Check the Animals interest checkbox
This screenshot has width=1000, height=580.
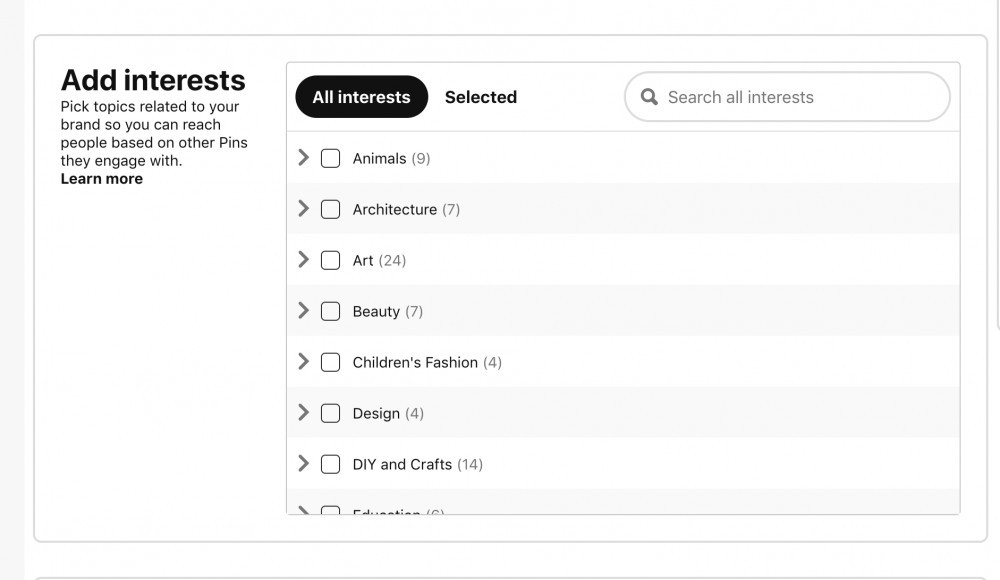[x=330, y=158]
